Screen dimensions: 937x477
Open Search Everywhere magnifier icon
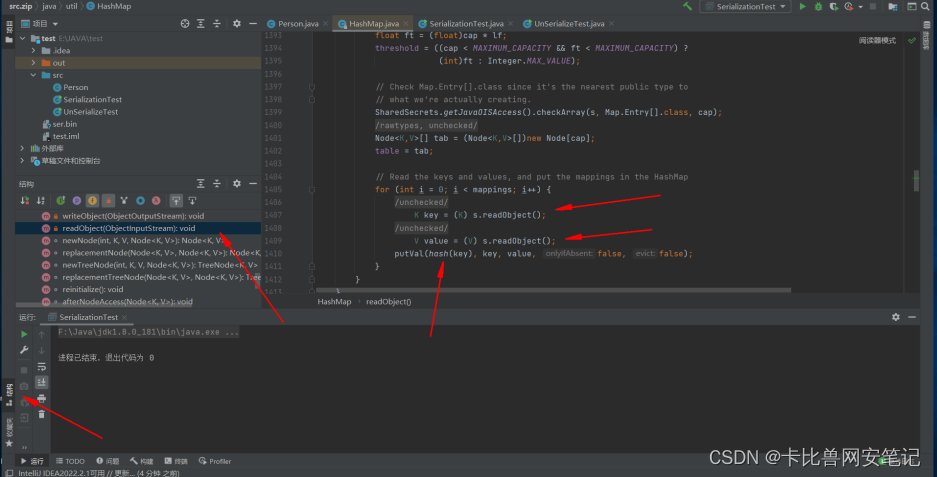coord(926,7)
